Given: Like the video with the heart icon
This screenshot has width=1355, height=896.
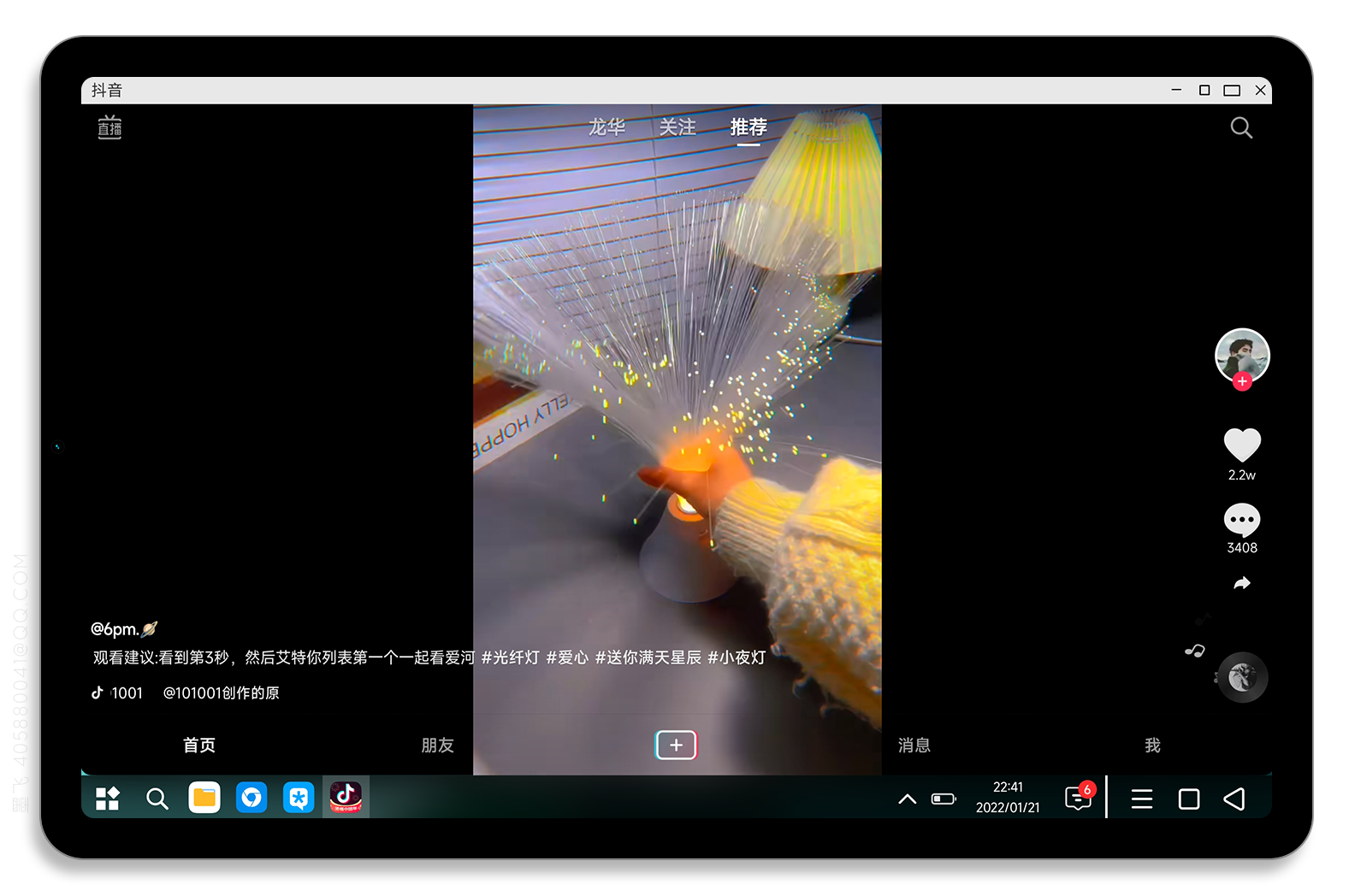Looking at the screenshot, I should click(x=1242, y=445).
